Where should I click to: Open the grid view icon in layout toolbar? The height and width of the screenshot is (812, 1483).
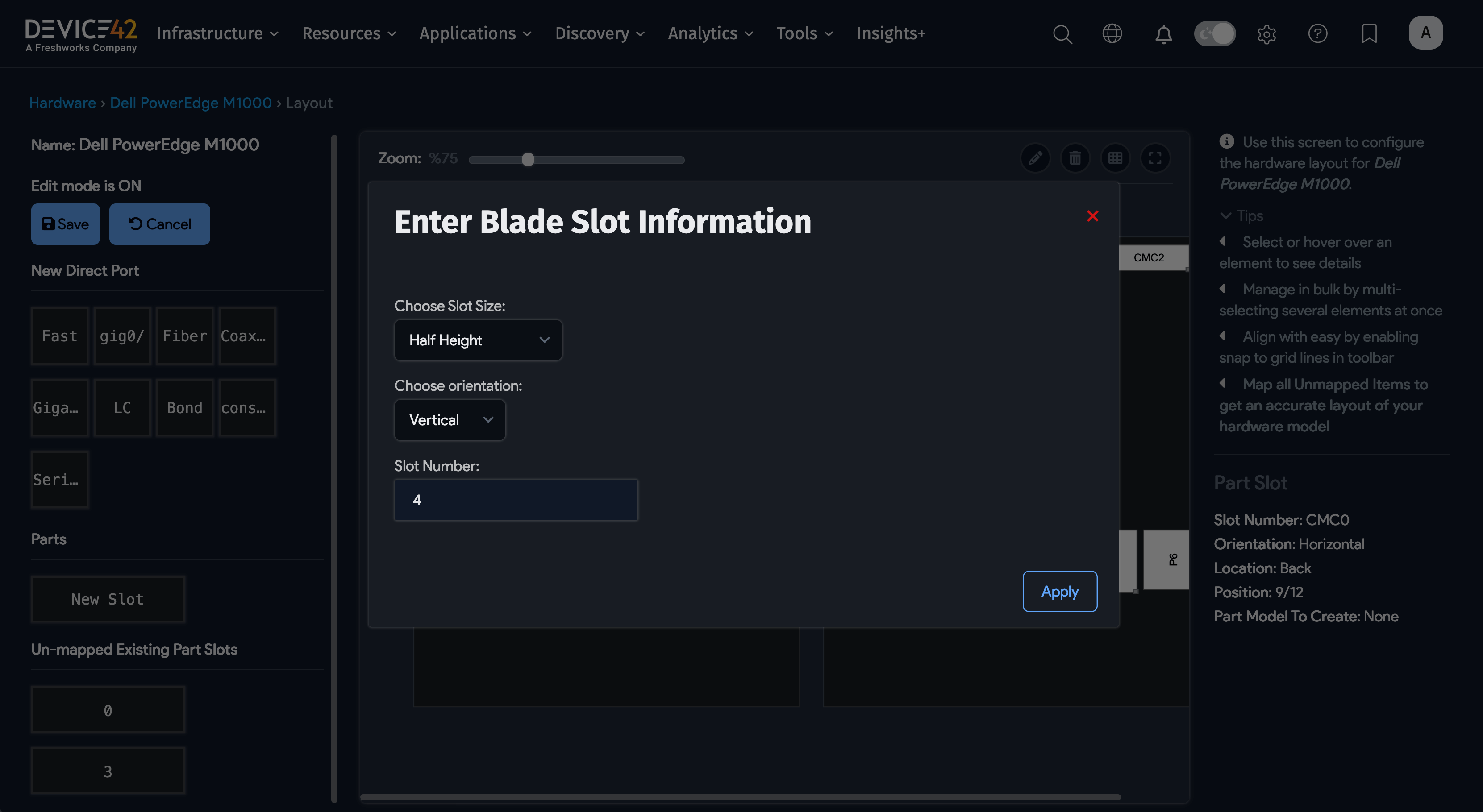pos(1116,157)
